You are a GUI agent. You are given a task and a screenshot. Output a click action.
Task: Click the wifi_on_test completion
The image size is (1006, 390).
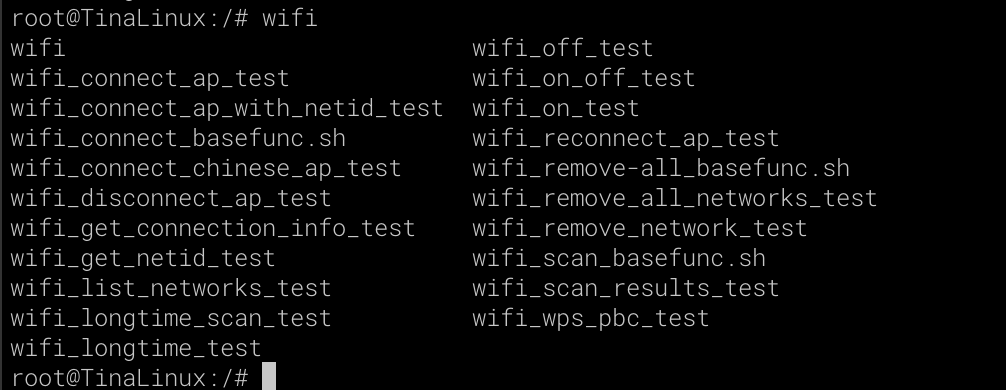point(556,108)
